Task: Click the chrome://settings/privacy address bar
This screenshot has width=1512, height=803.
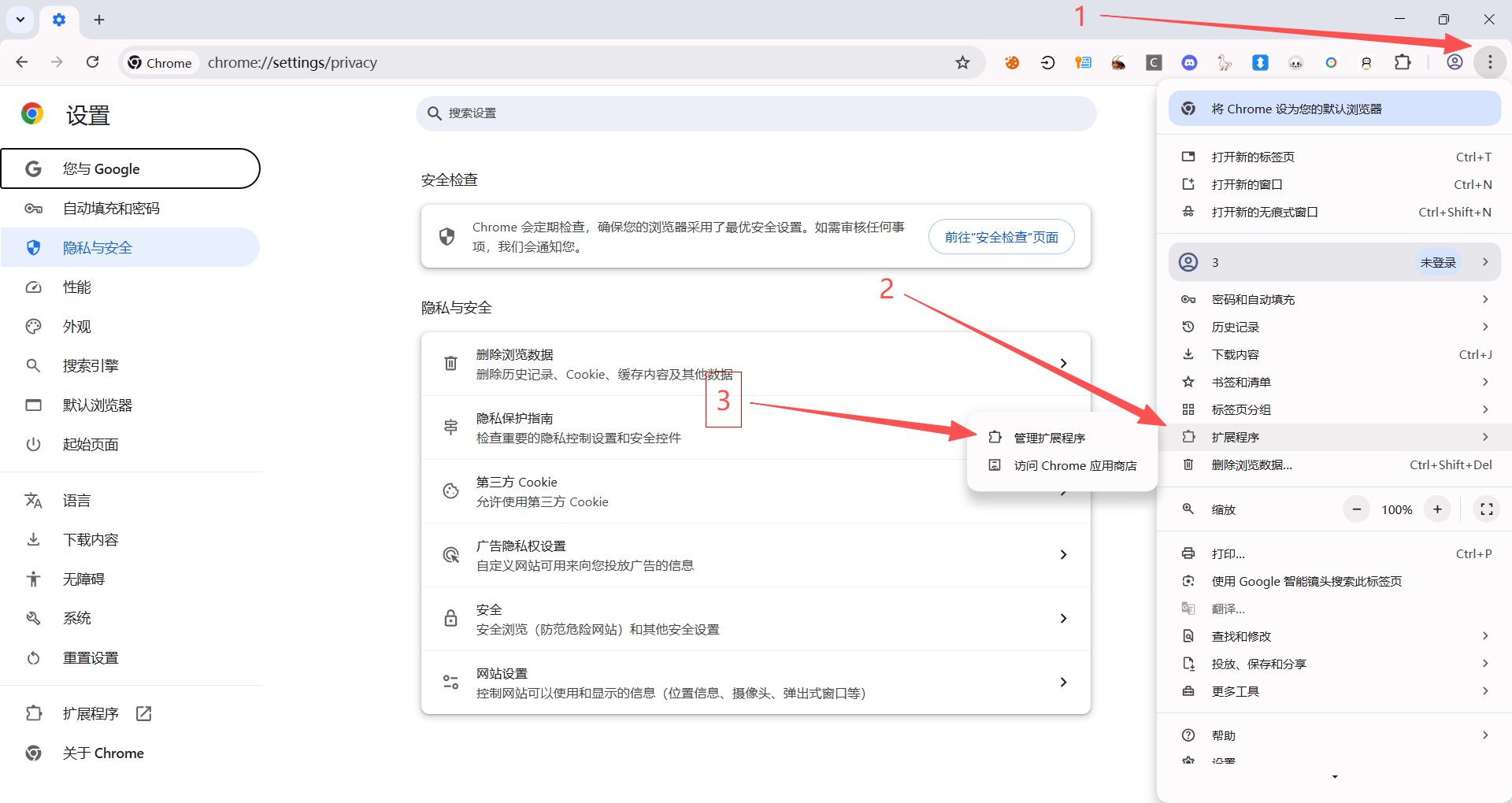Action: (x=551, y=62)
